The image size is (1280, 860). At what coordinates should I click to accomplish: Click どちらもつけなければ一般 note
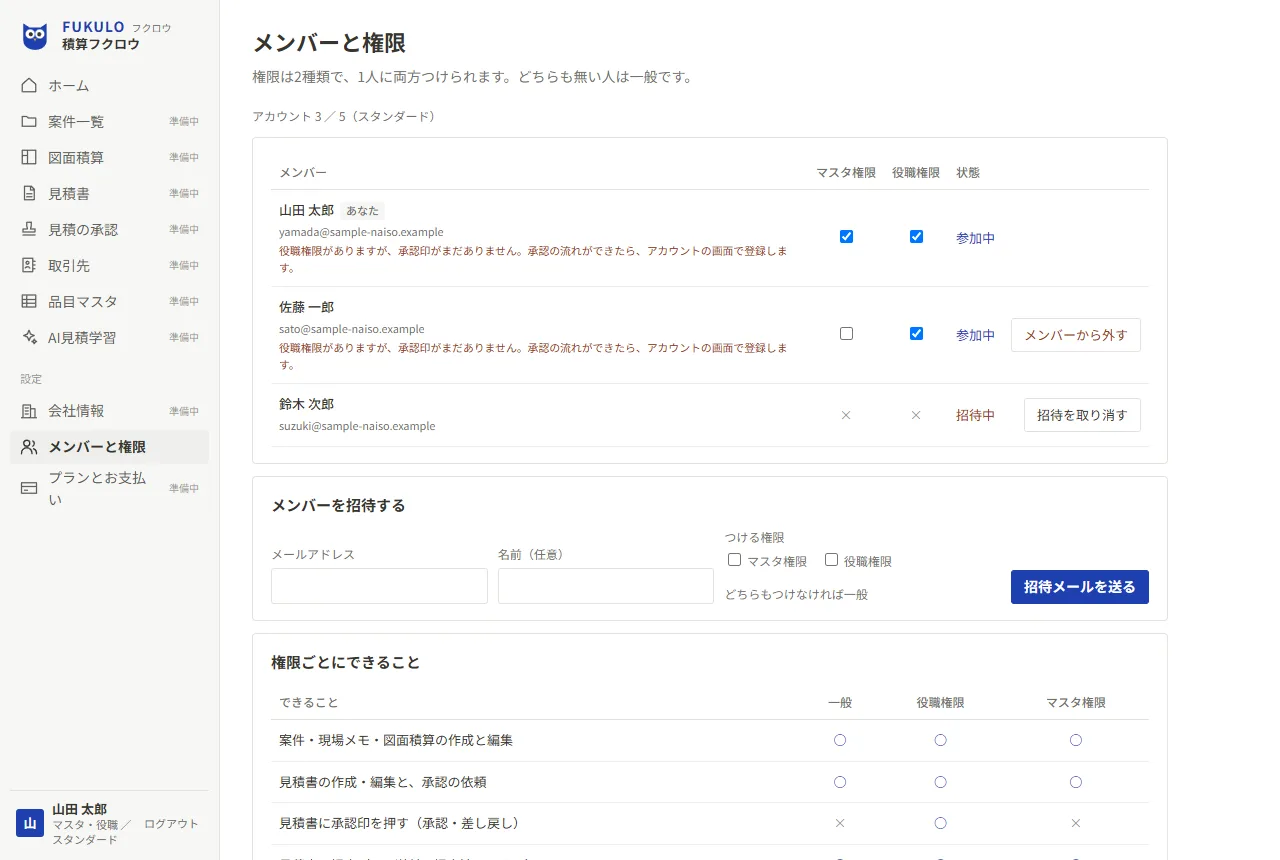pyautogui.click(x=796, y=594)
